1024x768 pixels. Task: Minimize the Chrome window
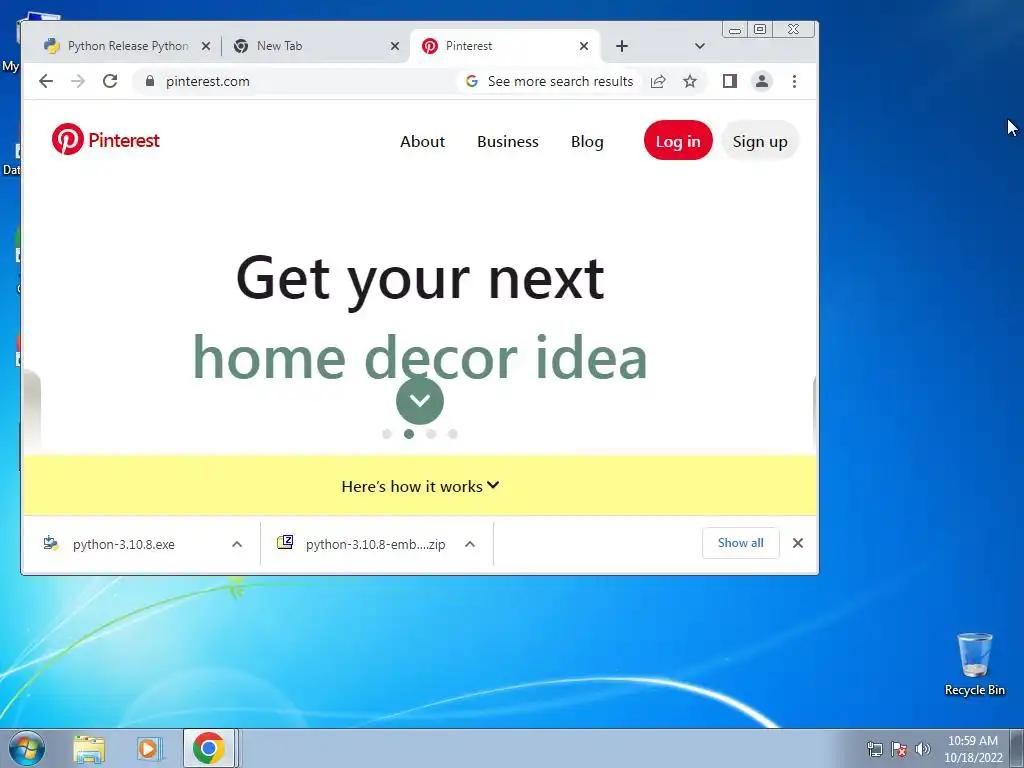click(x=735, y=29)
